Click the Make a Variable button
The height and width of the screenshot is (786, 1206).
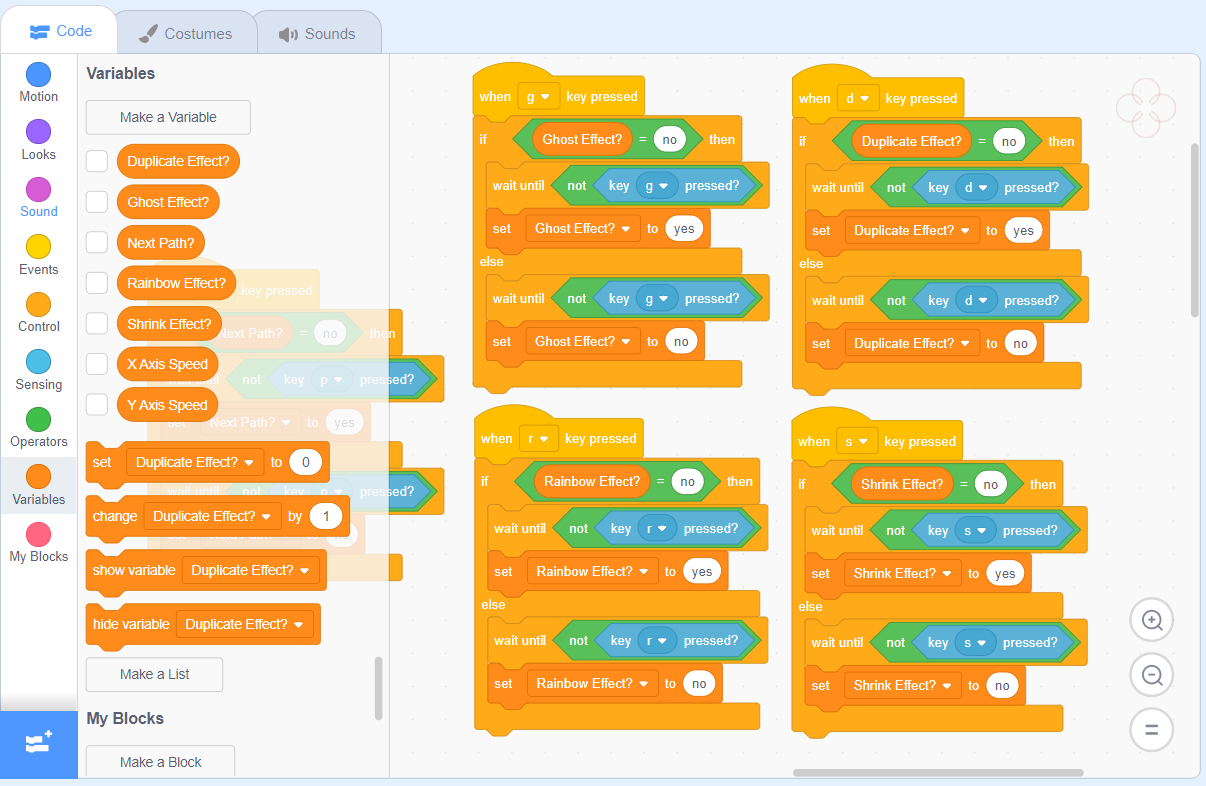167,117
